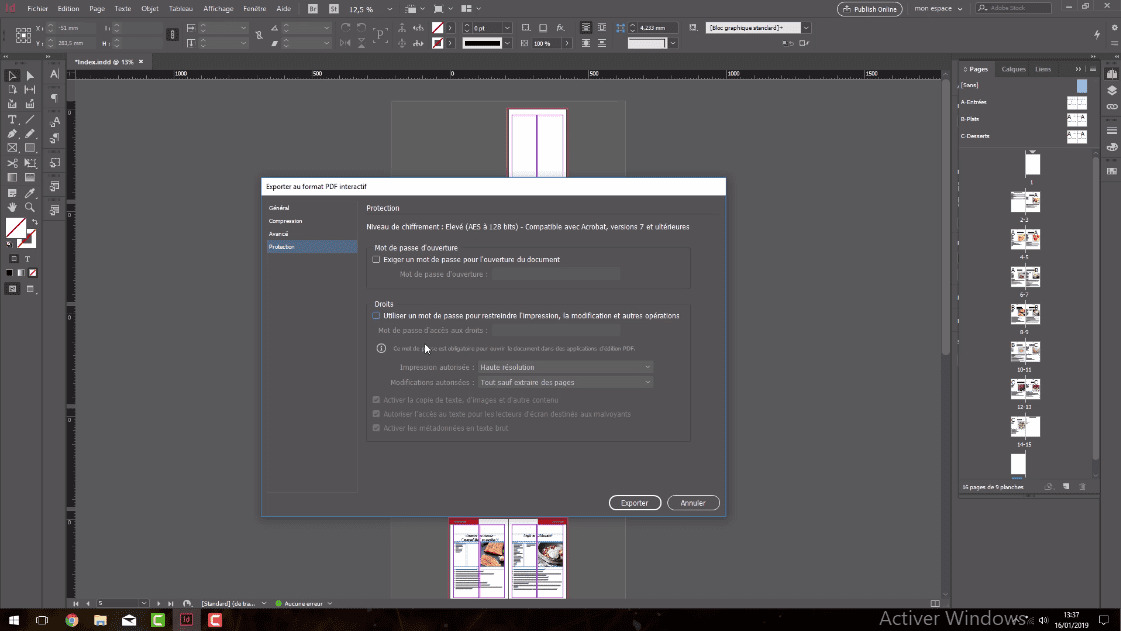
Task: Select the Compression section in dialog
Action: [x=283, y=221]
